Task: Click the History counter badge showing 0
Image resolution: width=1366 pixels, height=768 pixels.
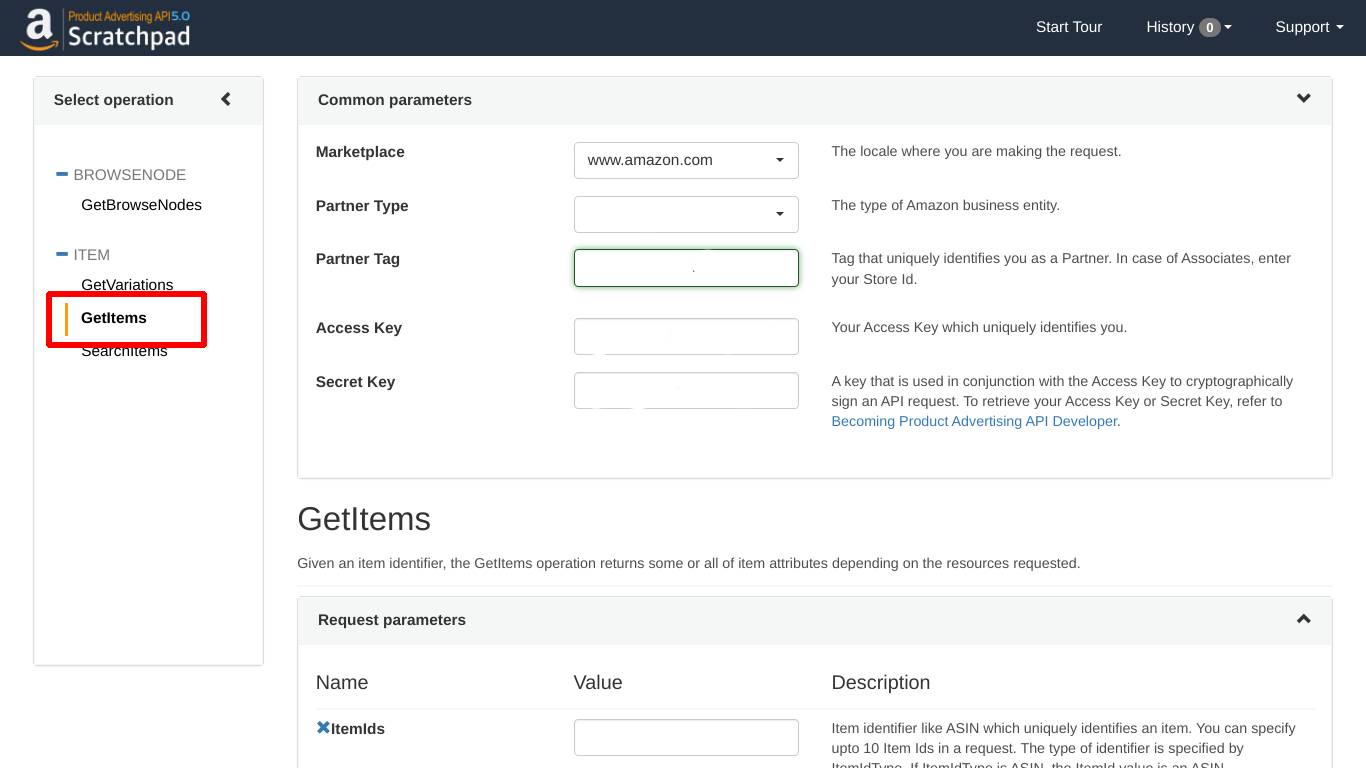Action: tap(1208, 27)
